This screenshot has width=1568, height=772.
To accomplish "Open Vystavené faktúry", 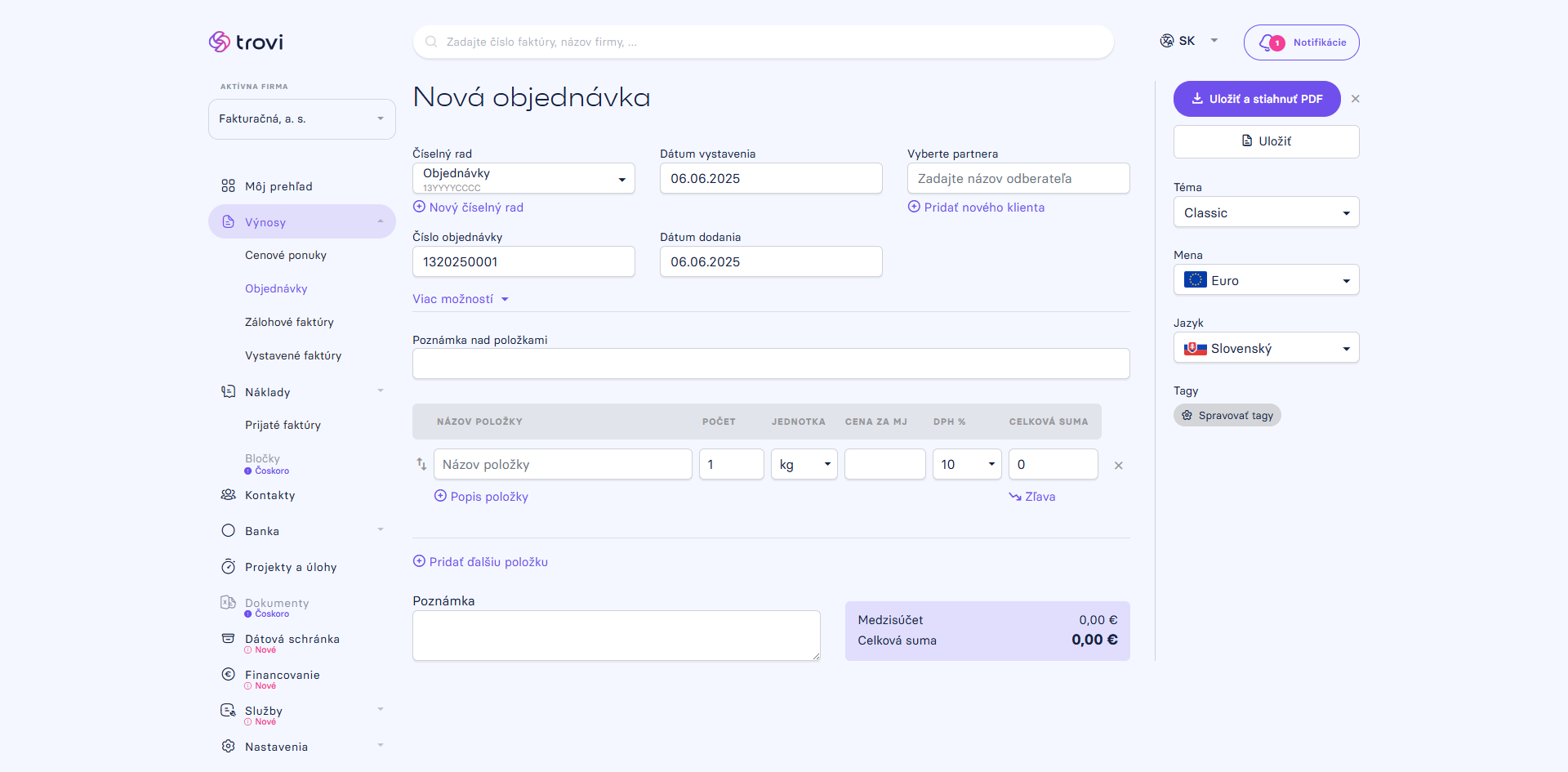I will pyautogui.click(x=293, y=355).
